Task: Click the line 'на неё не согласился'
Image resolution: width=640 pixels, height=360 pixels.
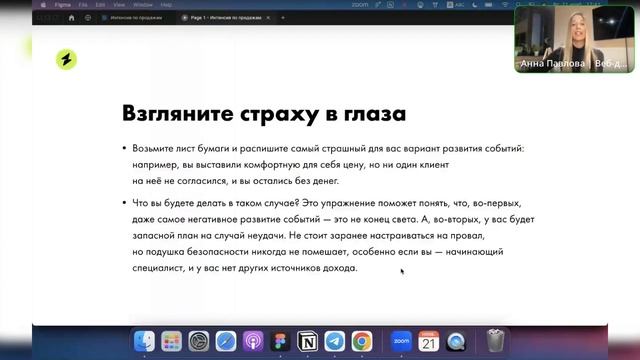Action: coord(236,181)
